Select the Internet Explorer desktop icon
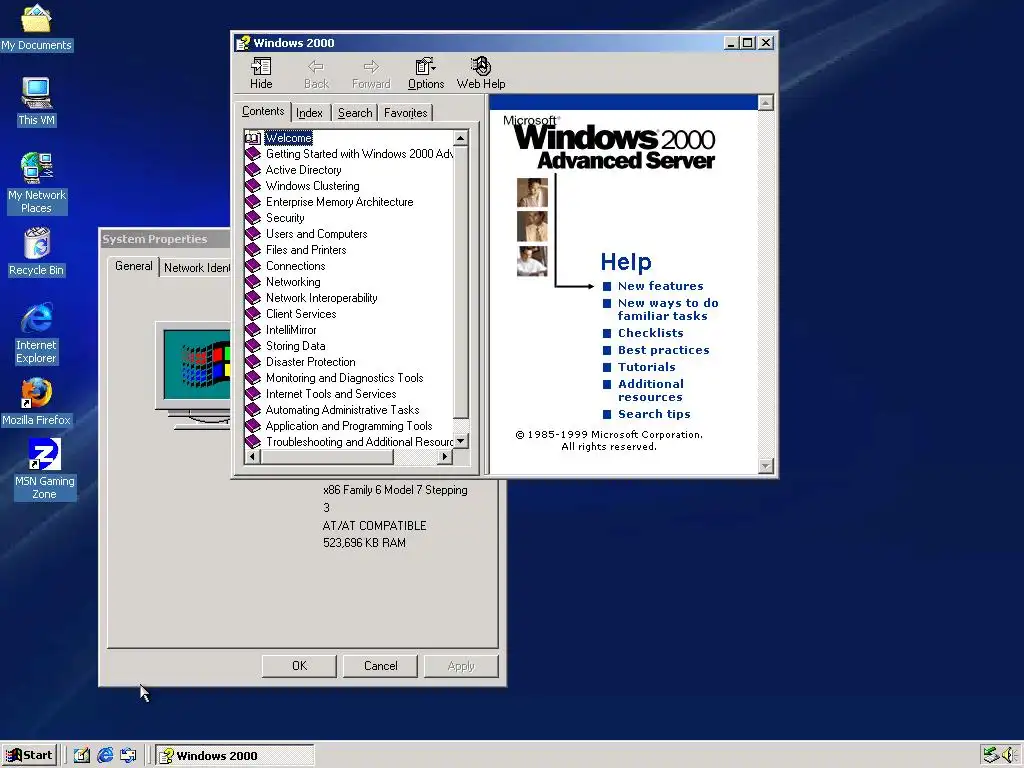Image resolution: width=1024 pixels, height=768 pixels. pos(37,333)
